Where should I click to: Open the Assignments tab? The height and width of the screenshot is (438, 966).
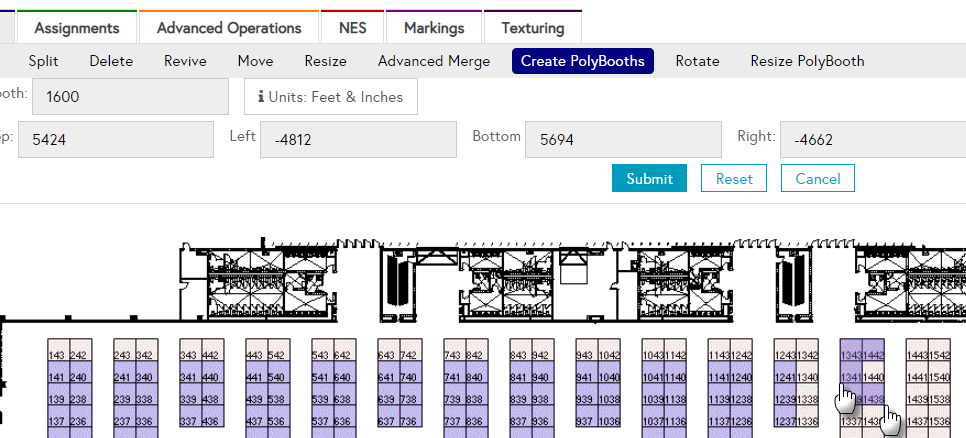pyautogui.click(x=78, y=28)
